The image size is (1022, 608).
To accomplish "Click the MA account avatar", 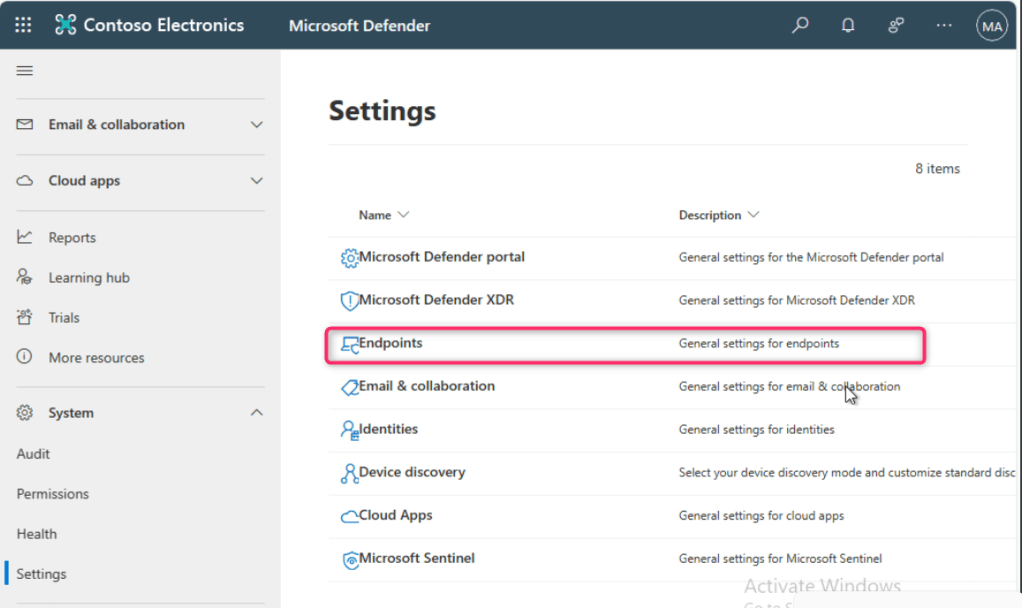I will (991, 26).
